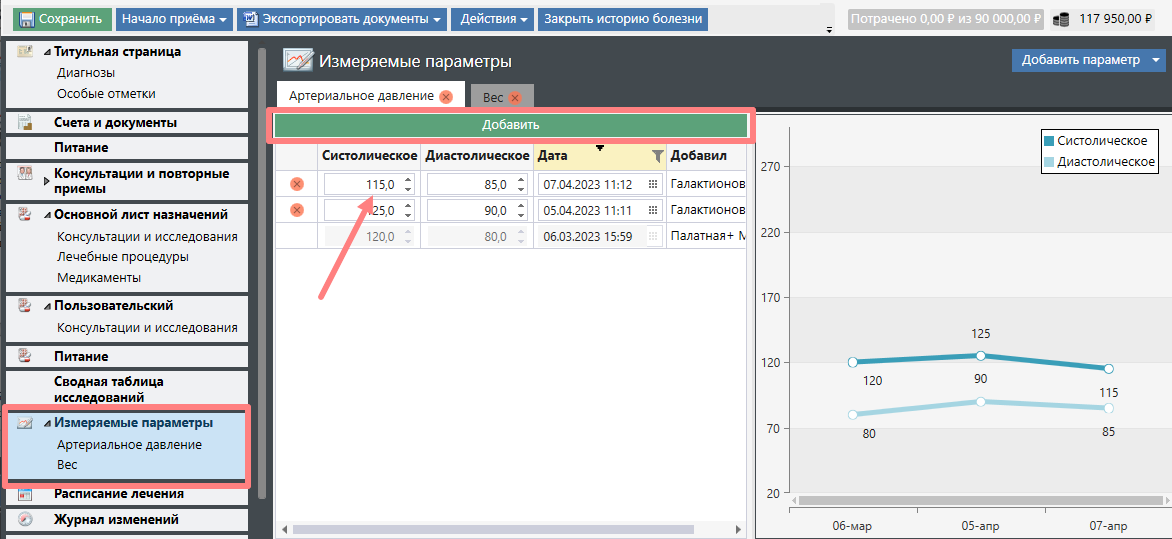1172x539 pixels.
Task: Click the delete icon on the 125,0 row
Action: click(297, 210)
